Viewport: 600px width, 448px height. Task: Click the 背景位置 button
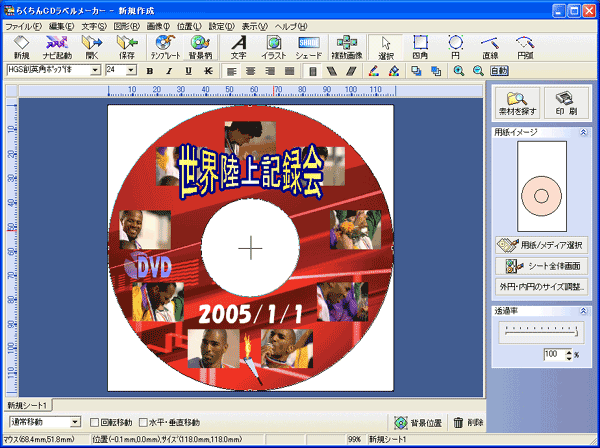click(418, 422)
